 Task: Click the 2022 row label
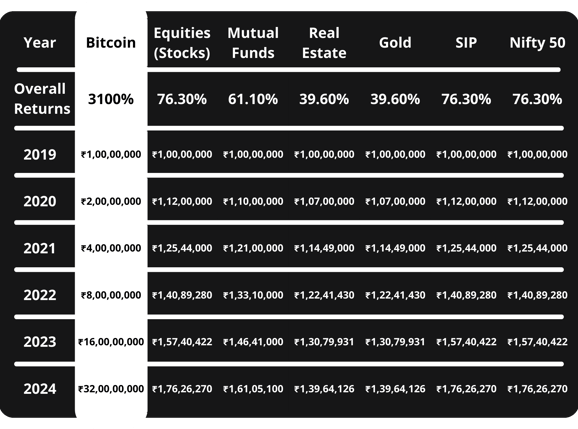(x=40, y=295)
